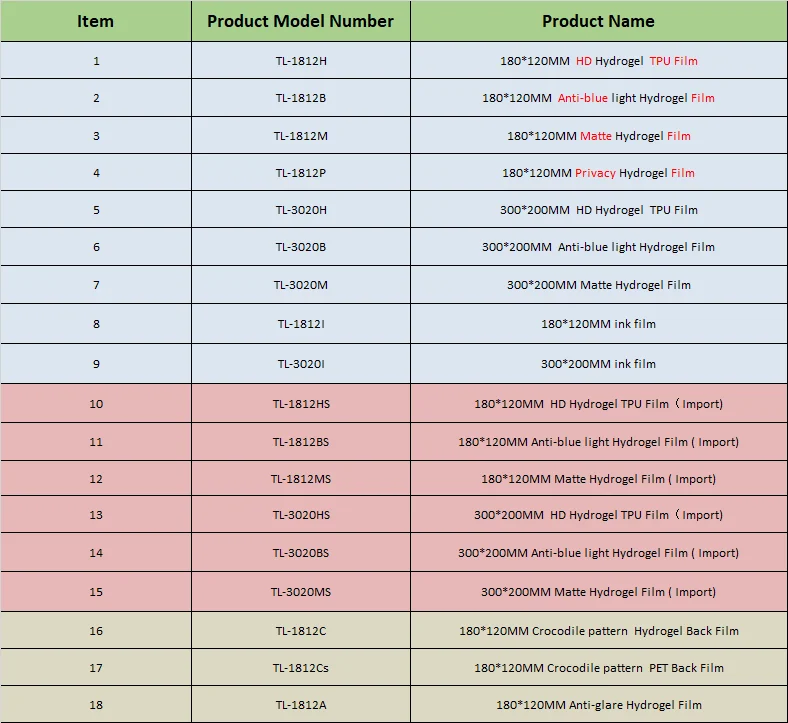Select the TL-3020MS model cell
788x723 pixels.
(301, 592)
